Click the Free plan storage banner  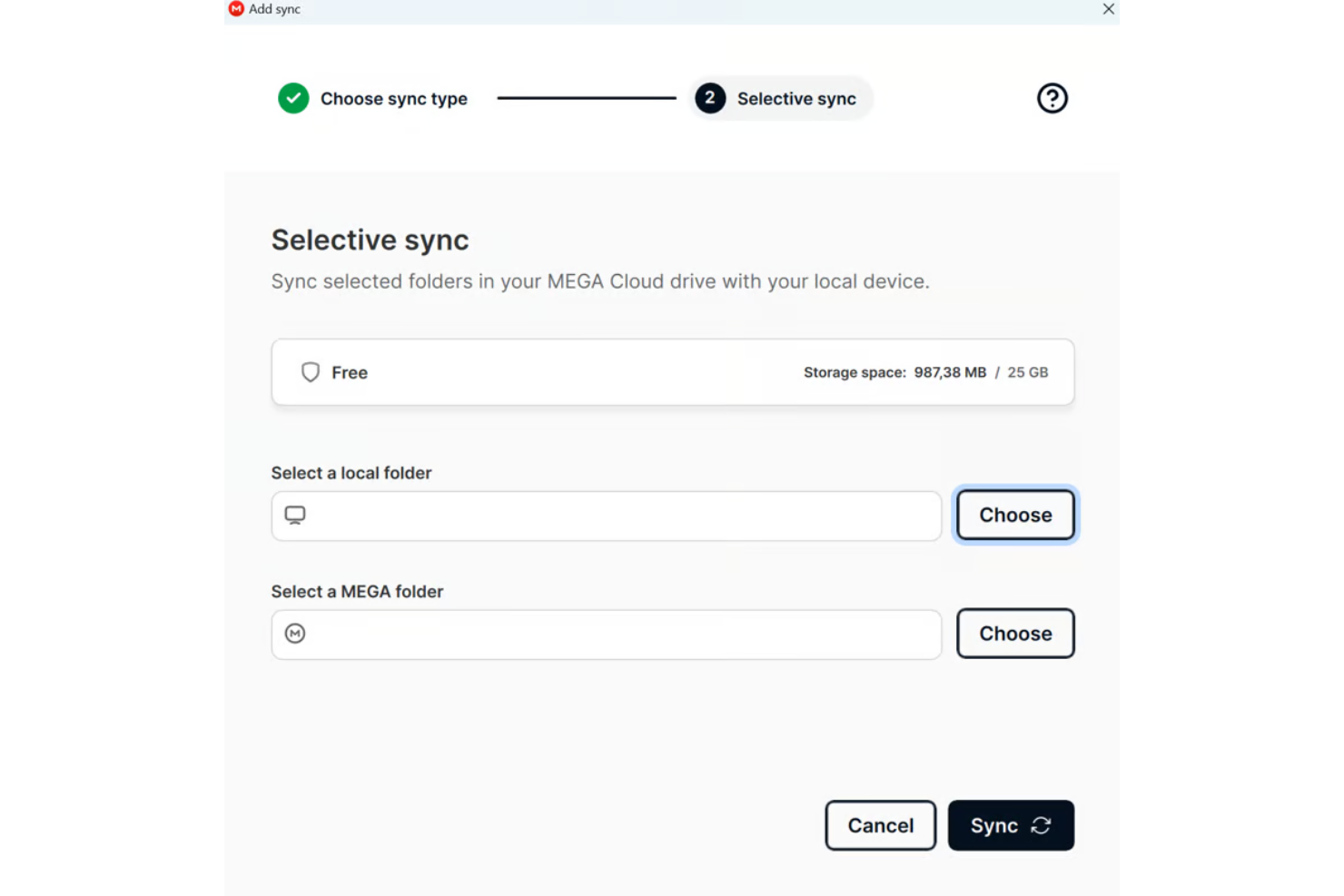pos(672,371)
